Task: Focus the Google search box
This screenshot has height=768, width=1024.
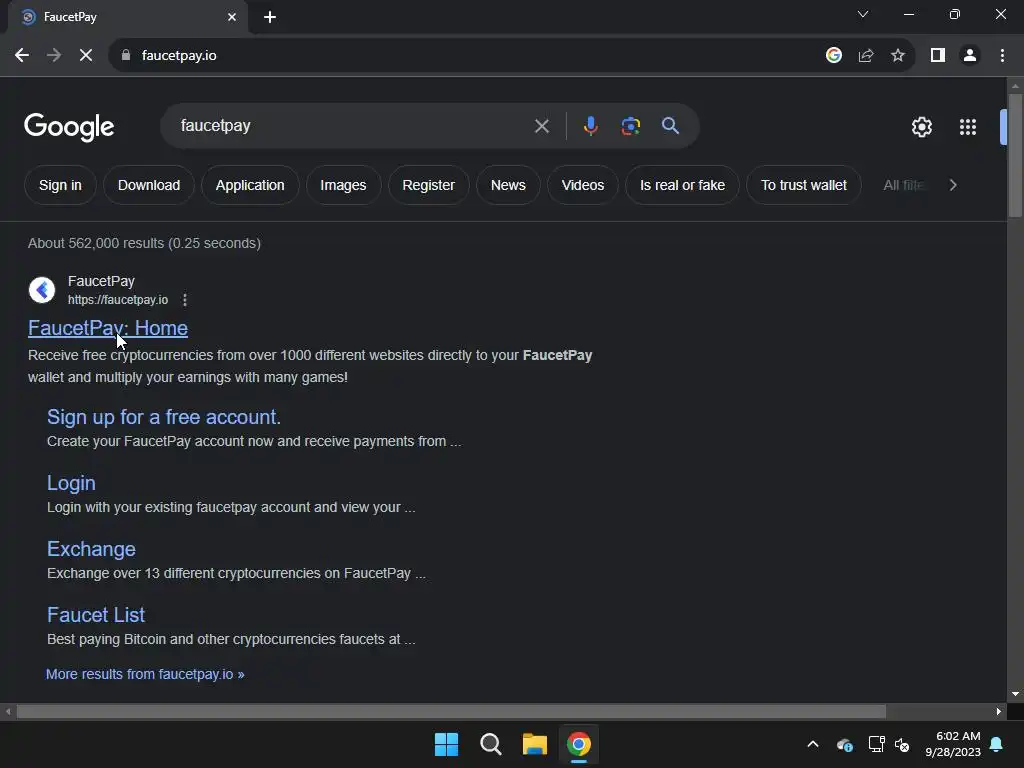Action: pos(353,126)
